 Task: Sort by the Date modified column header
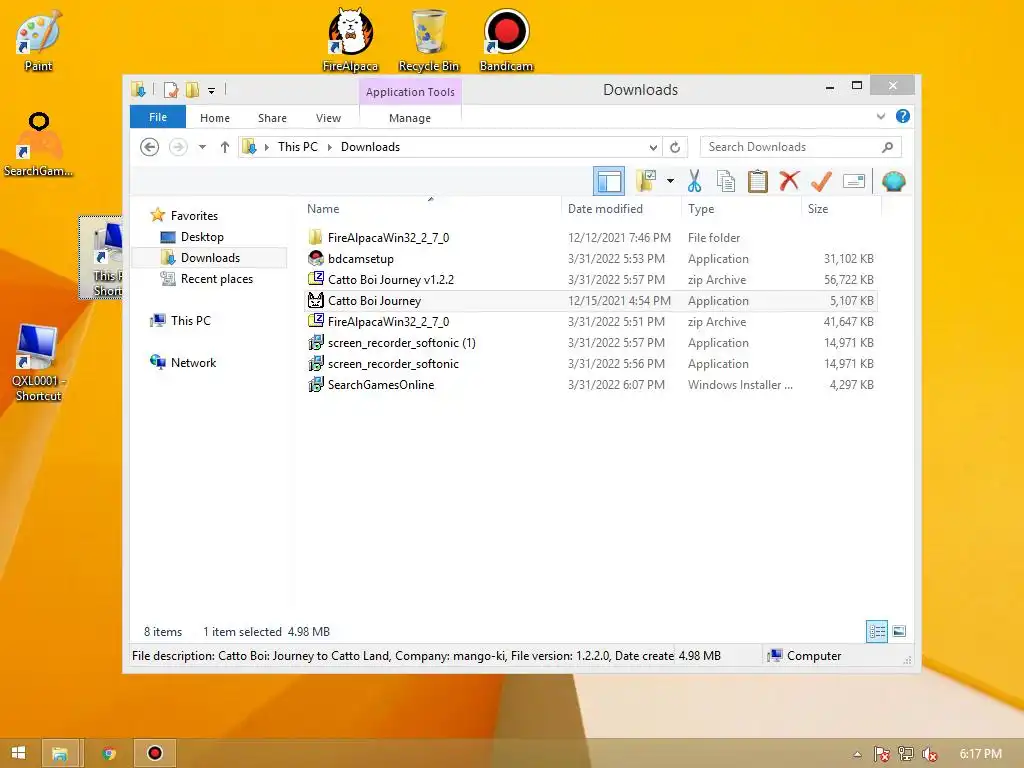605,209
